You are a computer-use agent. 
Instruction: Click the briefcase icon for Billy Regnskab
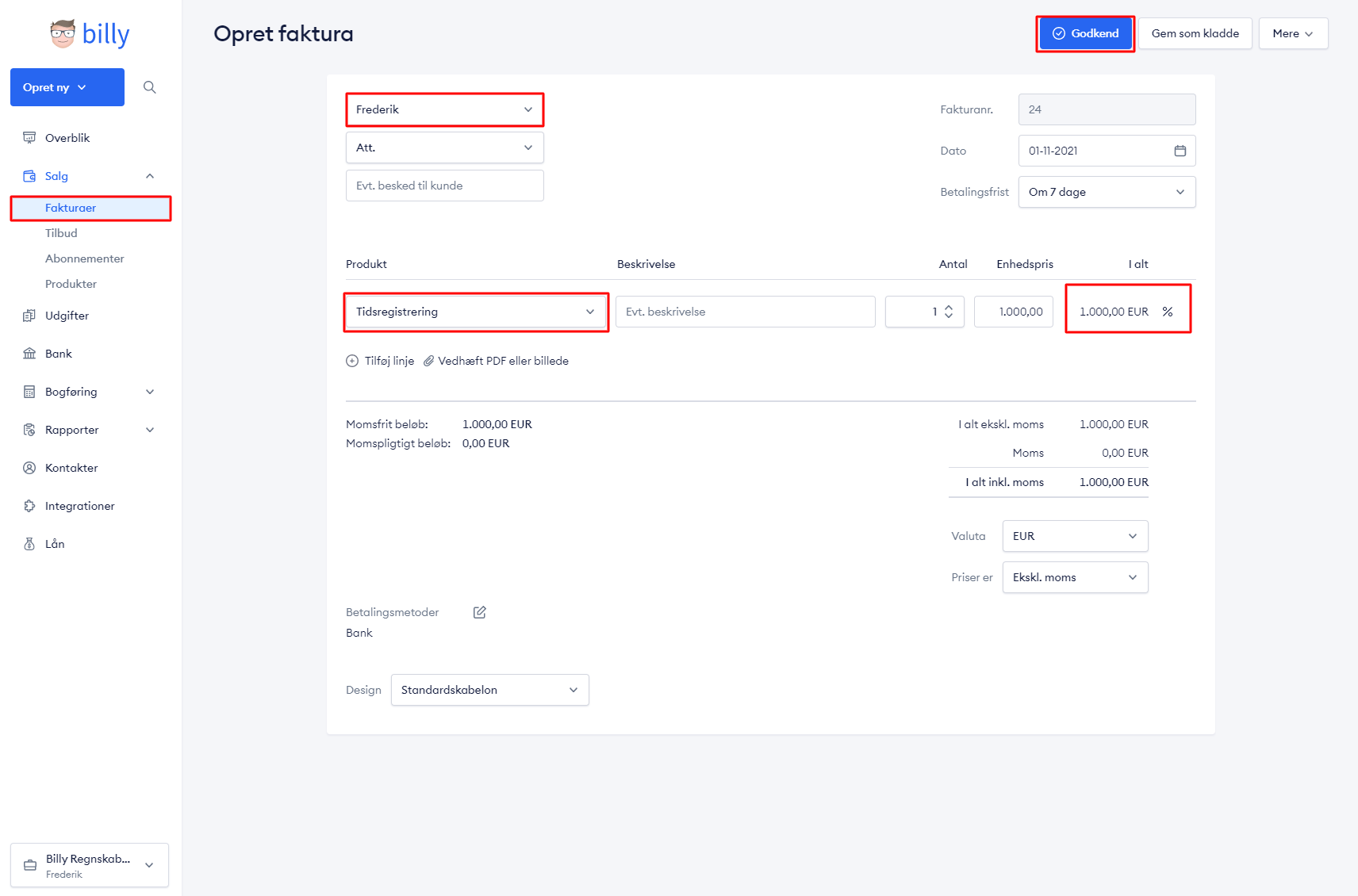30,865
